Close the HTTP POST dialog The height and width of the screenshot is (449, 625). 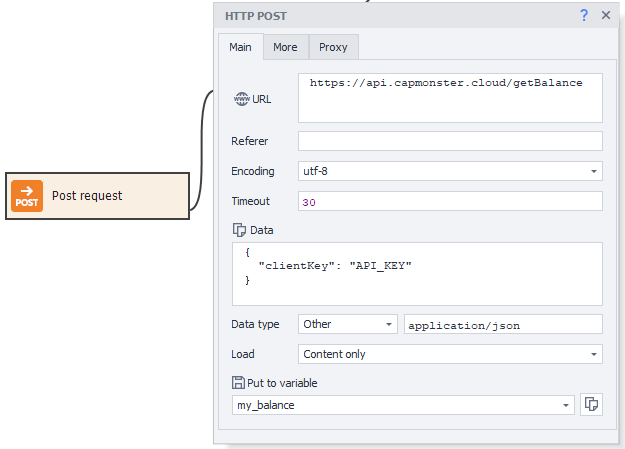coord(605,15)
